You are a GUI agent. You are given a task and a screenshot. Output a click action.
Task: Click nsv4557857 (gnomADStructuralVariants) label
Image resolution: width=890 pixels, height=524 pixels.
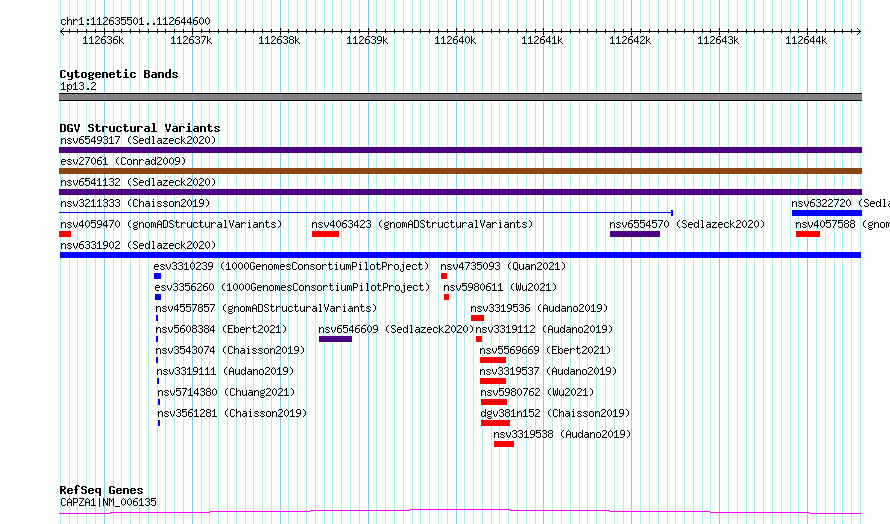tap(266, 308)
